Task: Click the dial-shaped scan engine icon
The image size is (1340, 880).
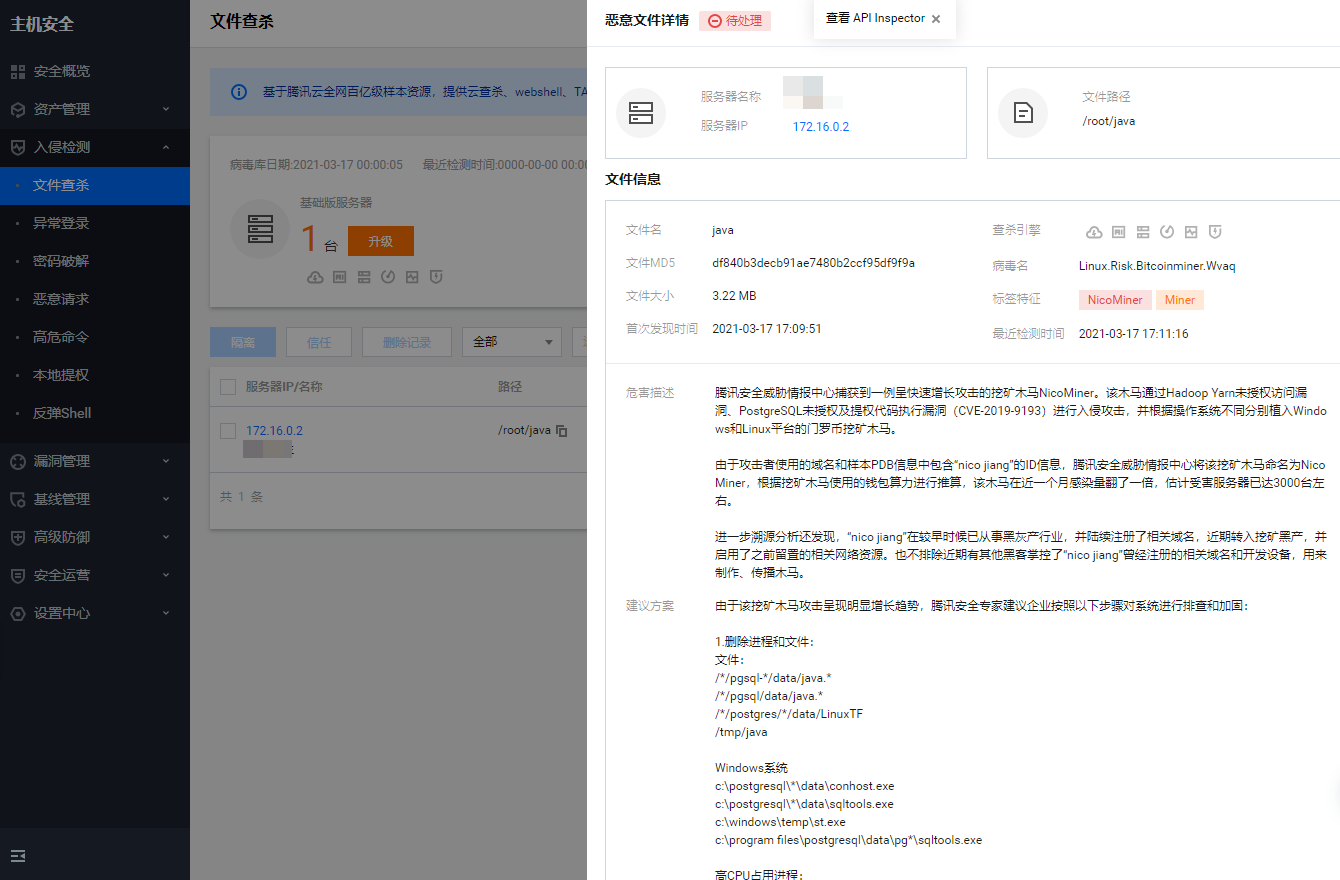Action: point(1166,231)
